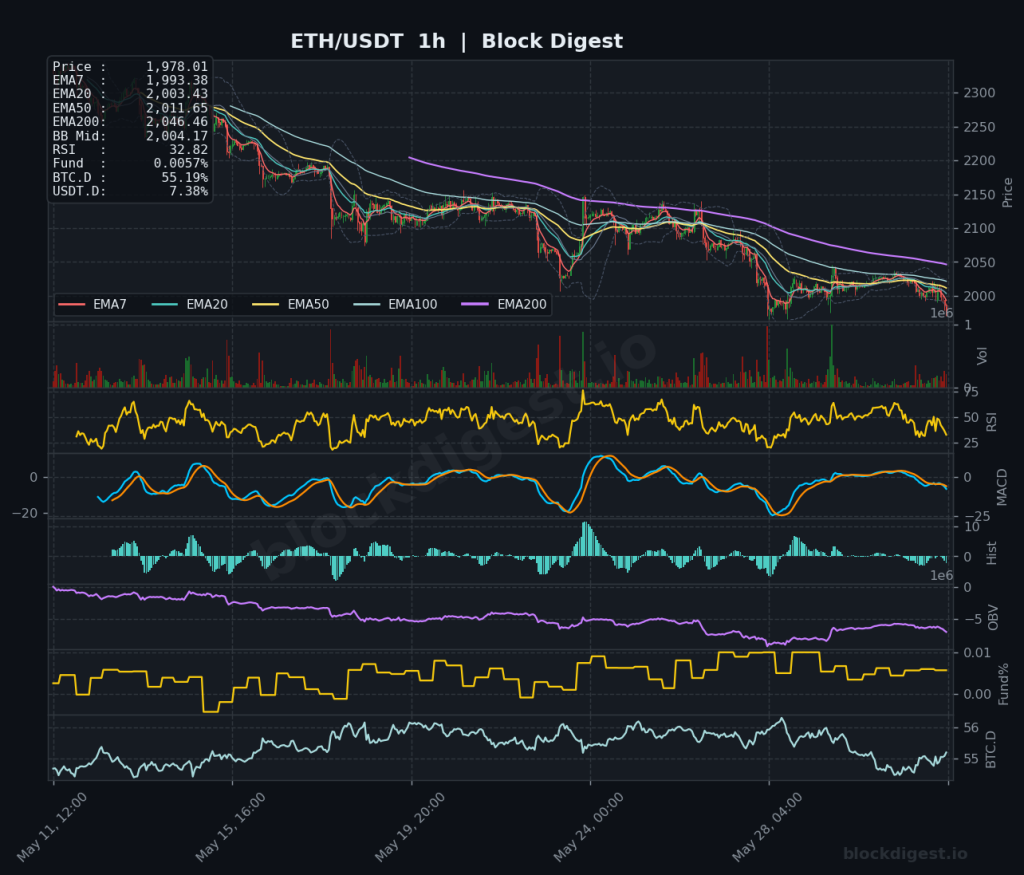Click the BTC.D axis 56 tick
The image size is (1024, 875).
click(x=970, y=727)
